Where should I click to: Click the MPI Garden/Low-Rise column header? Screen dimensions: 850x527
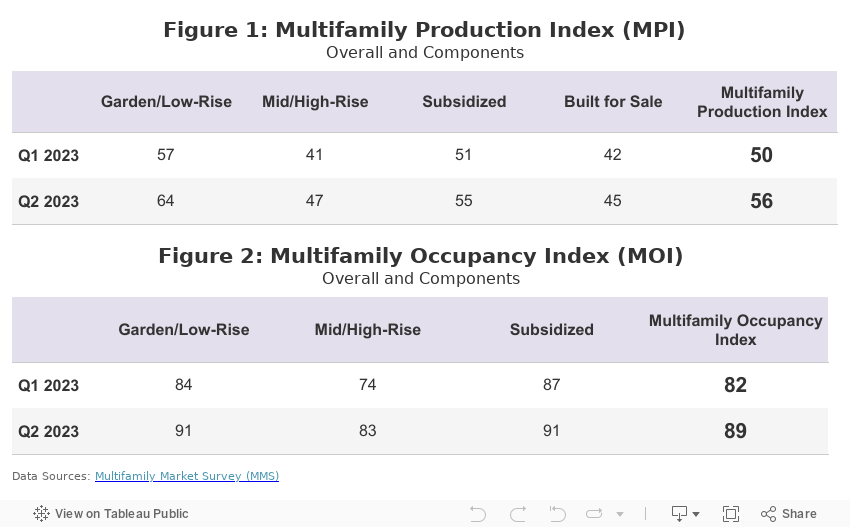coord(166,101)
